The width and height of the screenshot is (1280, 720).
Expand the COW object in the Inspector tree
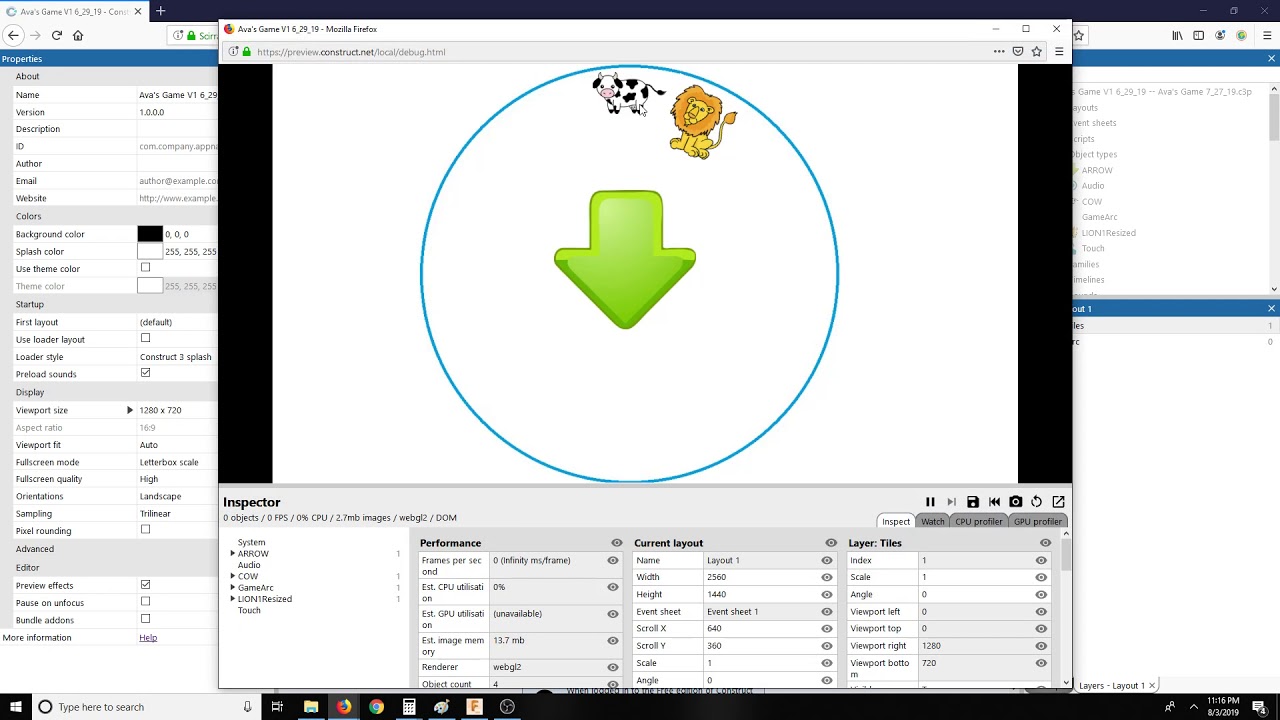[x=233, y=576]
